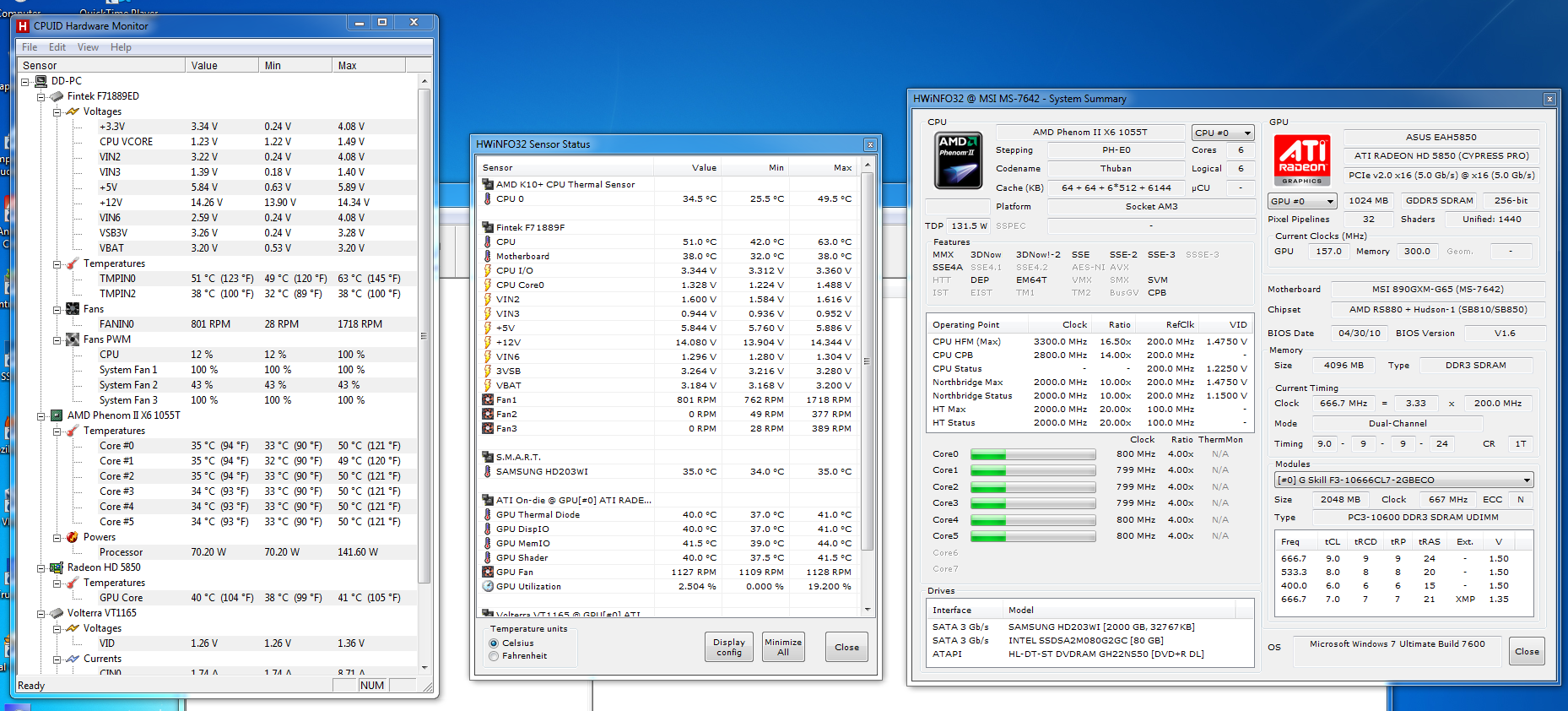Collapse the Fintek F71889ED node
This screenshot has height=711, width=1568.
41,97
